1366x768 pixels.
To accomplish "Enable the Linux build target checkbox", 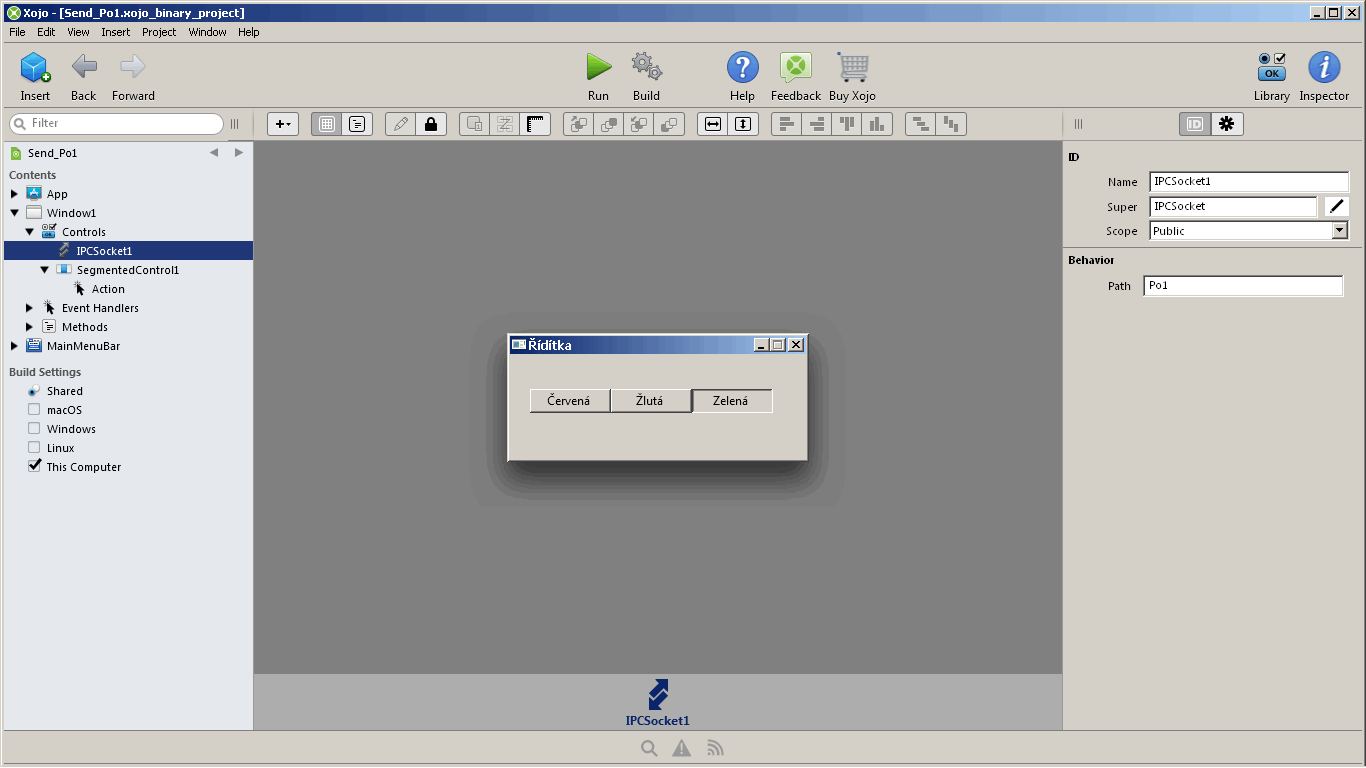I will 34,448.
